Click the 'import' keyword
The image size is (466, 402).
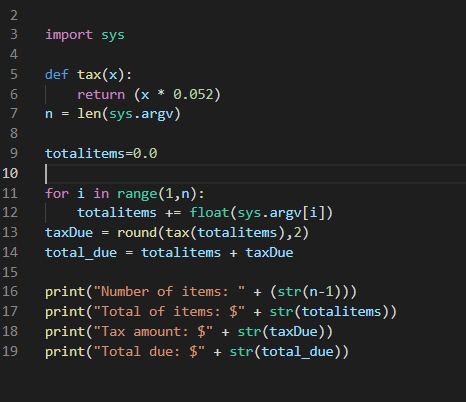tap(69, 35)
